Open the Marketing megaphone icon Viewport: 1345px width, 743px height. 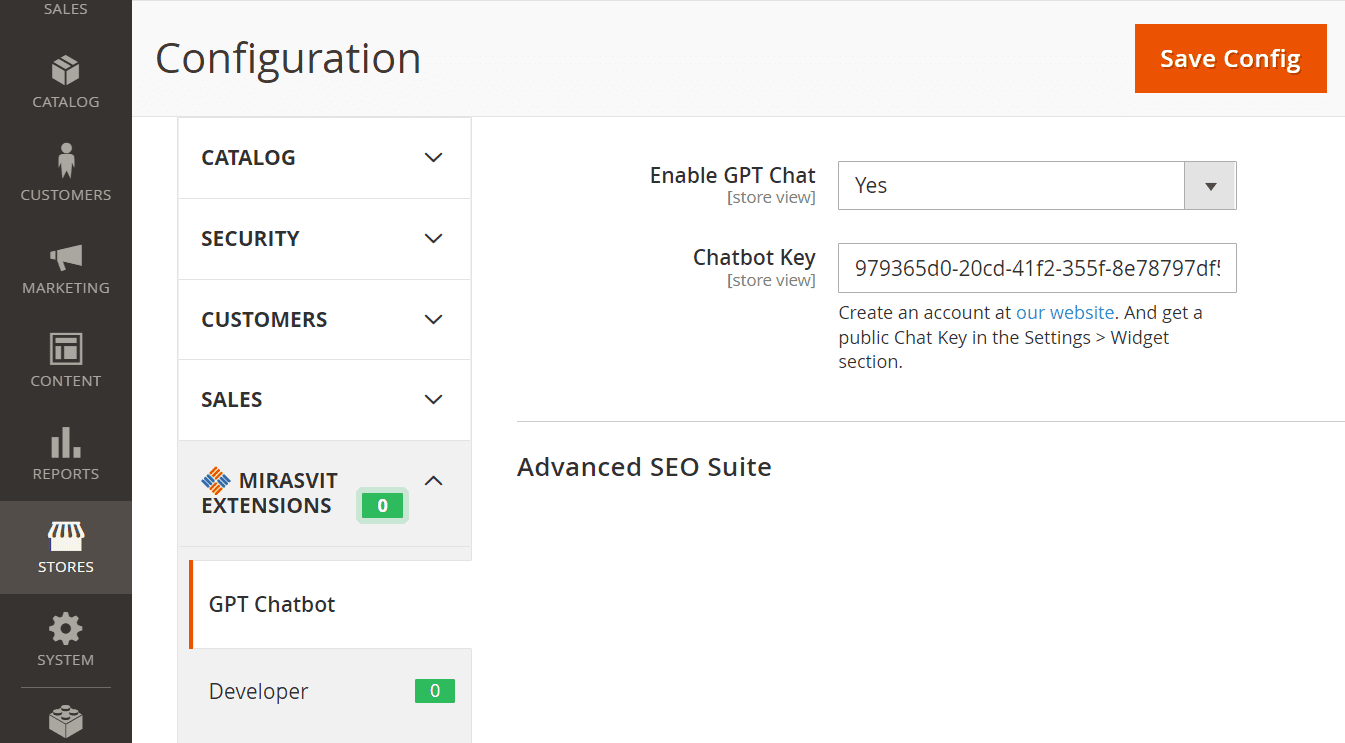[66, 257]
